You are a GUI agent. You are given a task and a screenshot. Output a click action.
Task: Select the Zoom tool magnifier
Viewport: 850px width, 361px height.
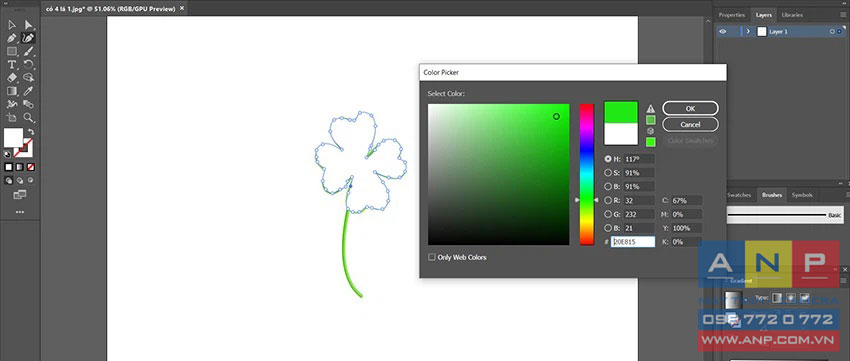pyautogui.click(x=29, y=118)
